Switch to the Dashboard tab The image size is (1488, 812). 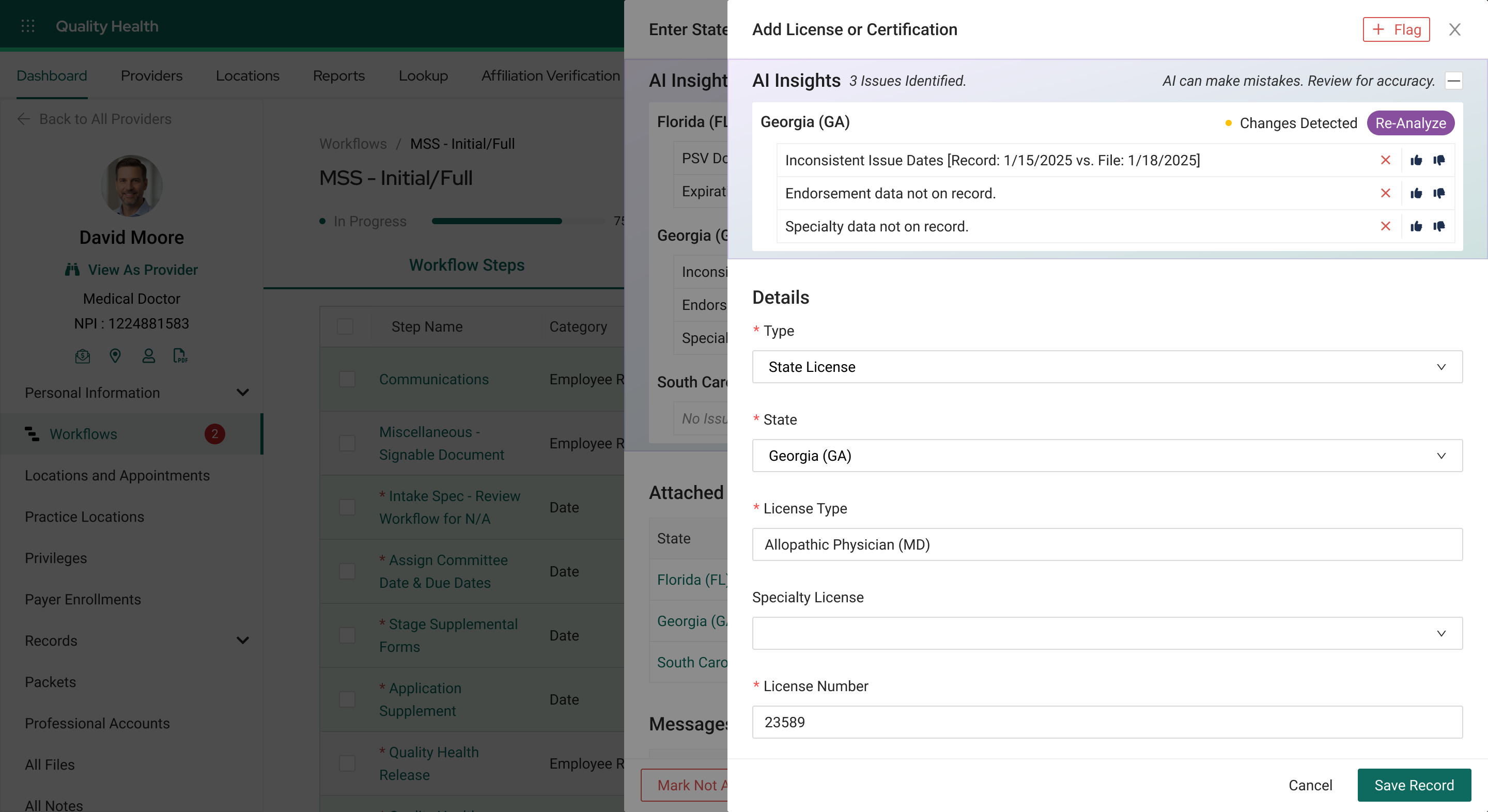[52, 75]
